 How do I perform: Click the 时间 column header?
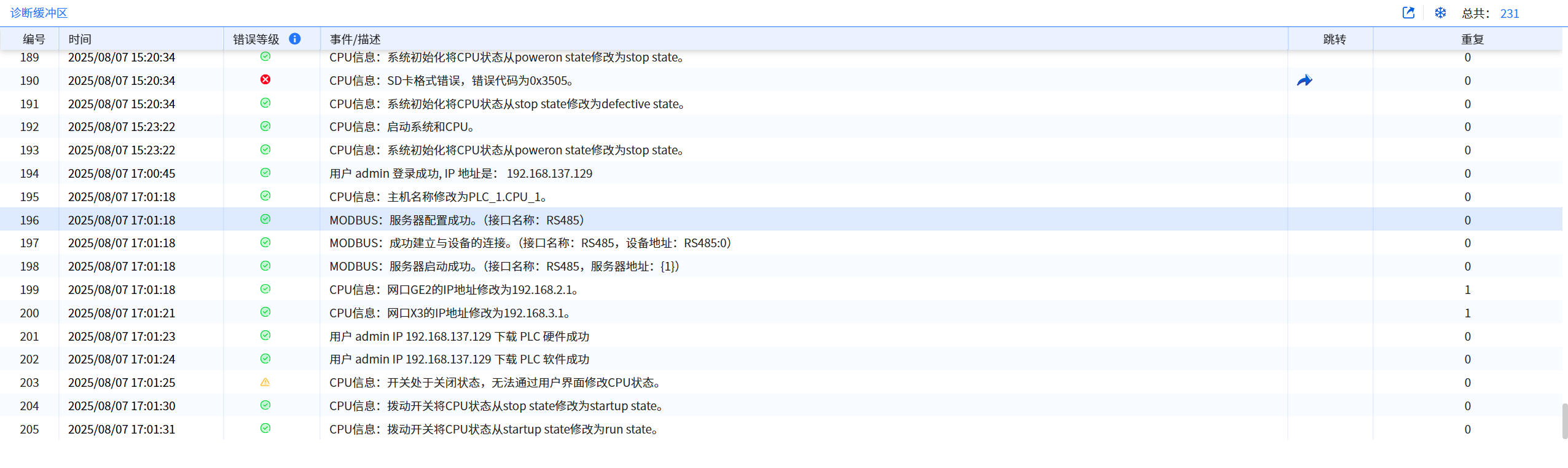pos(80,39)
